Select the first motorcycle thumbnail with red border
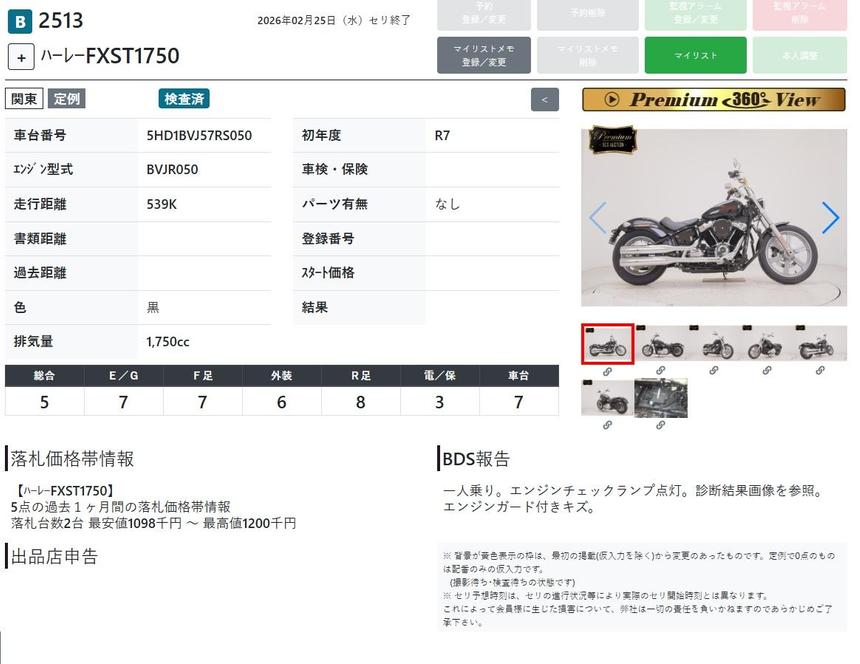Image resolution: width=860 pixels, height=664 pixels. coord(607,344)
